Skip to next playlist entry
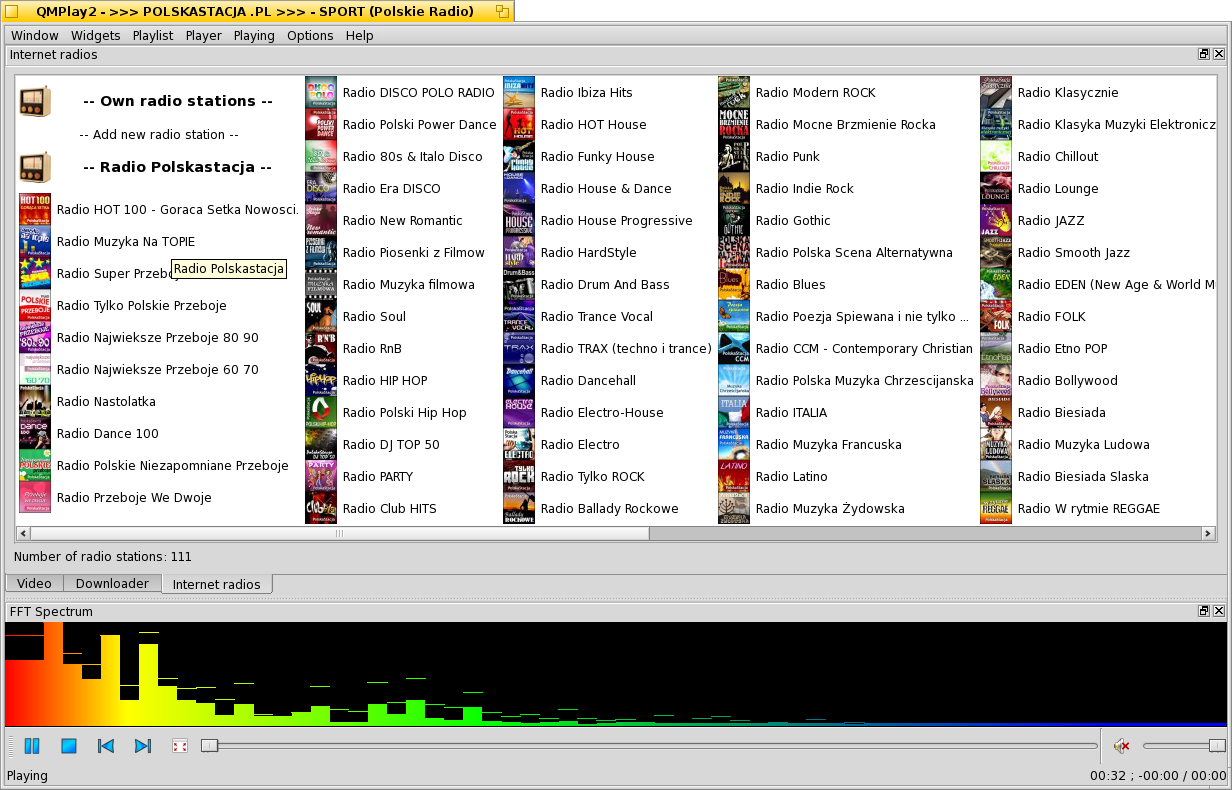Screen dimensions: 1232x790 pos(143,746)
